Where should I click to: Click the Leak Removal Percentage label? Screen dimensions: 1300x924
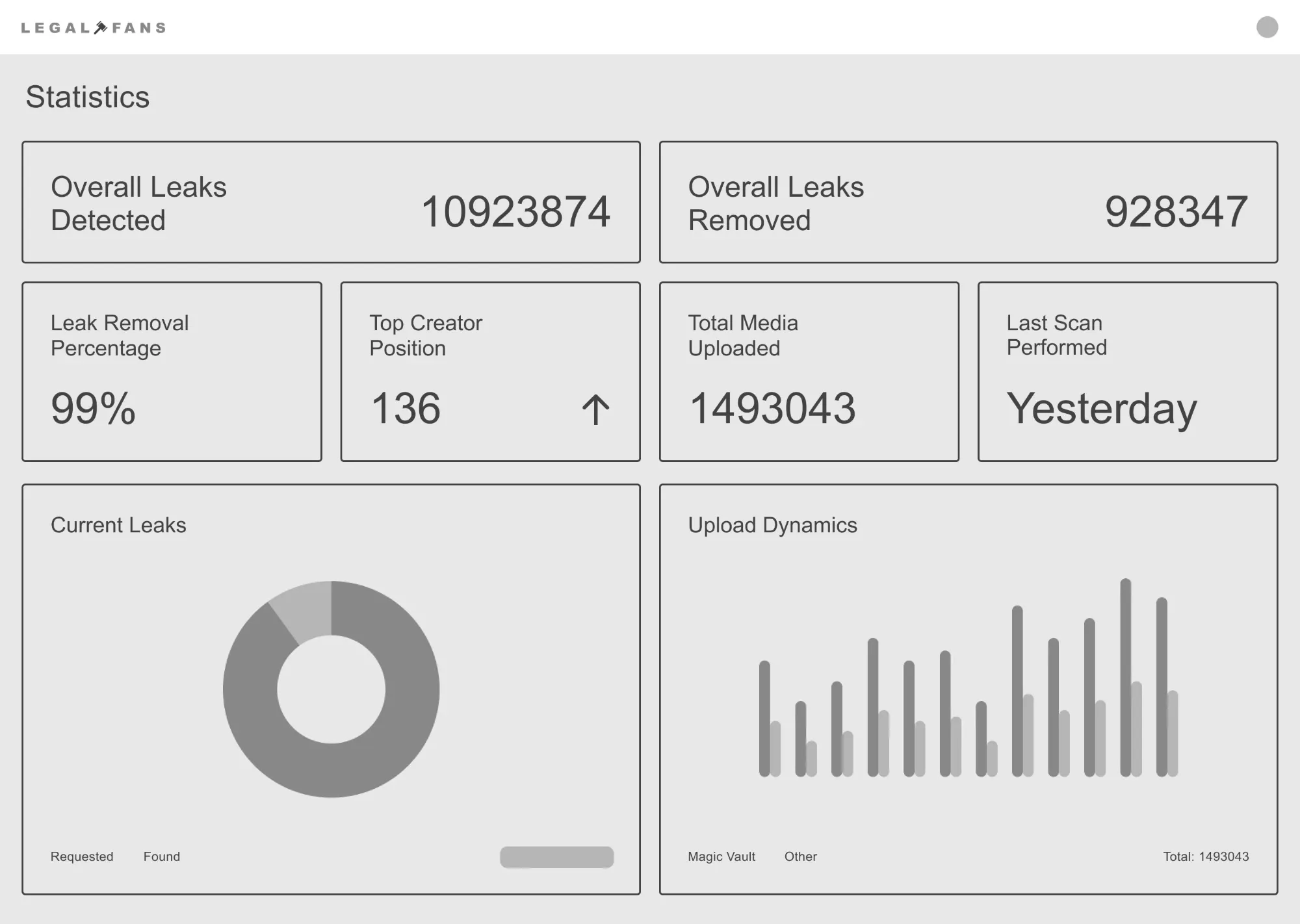pos(120,335)
